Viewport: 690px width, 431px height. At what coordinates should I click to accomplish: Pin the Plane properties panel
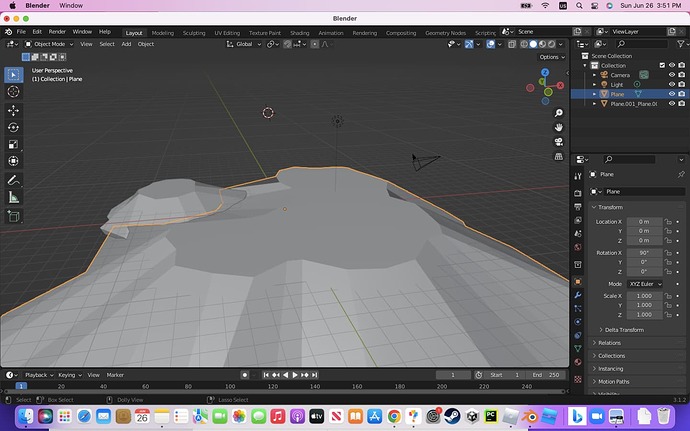681,174
